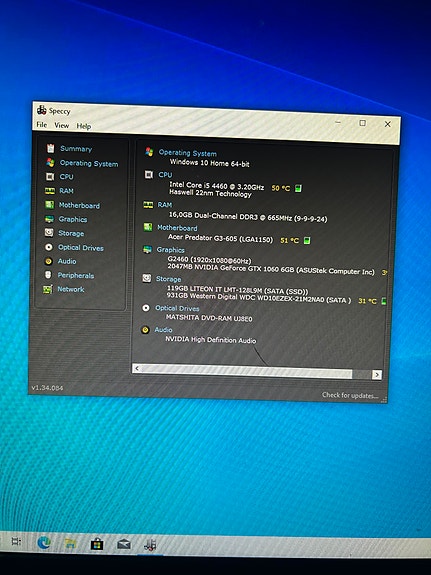Show the Graphics sidebar section
Viewport: 431px width, 575px height.
73,219
